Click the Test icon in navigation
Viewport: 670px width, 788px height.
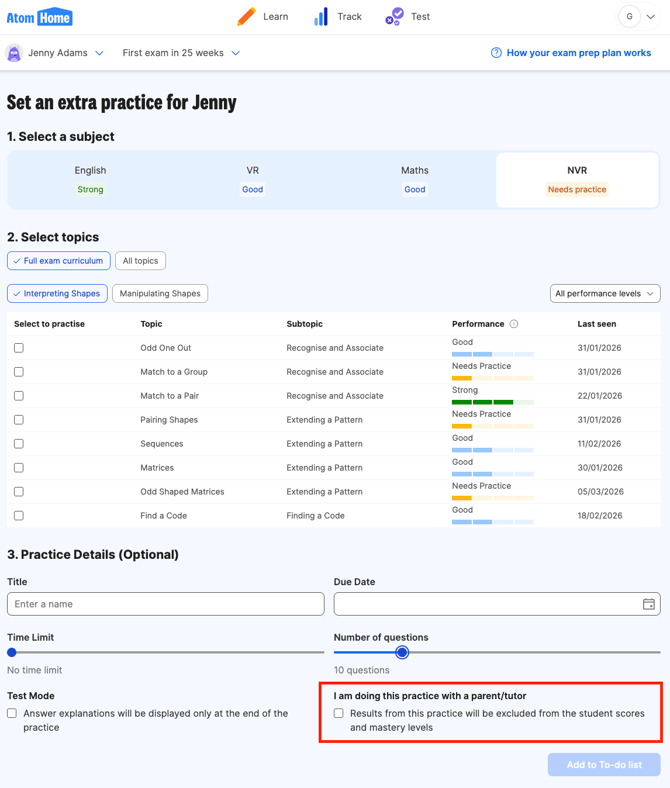(394, 17)
